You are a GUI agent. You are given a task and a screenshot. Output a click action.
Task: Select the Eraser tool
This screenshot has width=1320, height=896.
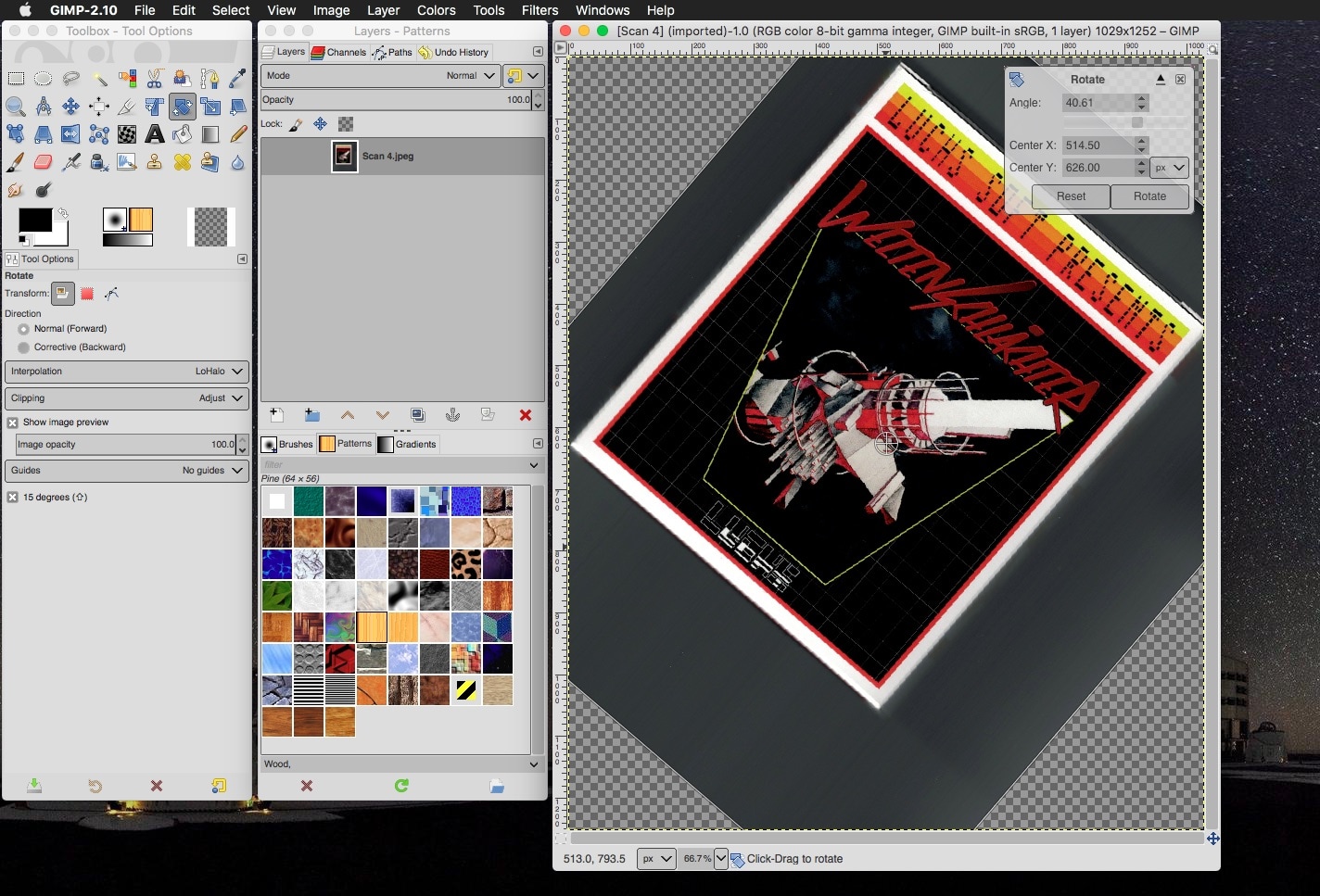click(43, 162)
